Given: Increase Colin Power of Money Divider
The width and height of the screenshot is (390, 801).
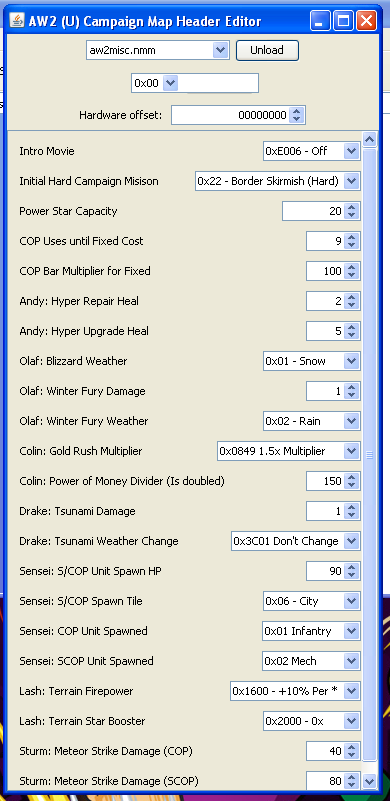Looking at the screenshot, I should coord(351,477).
